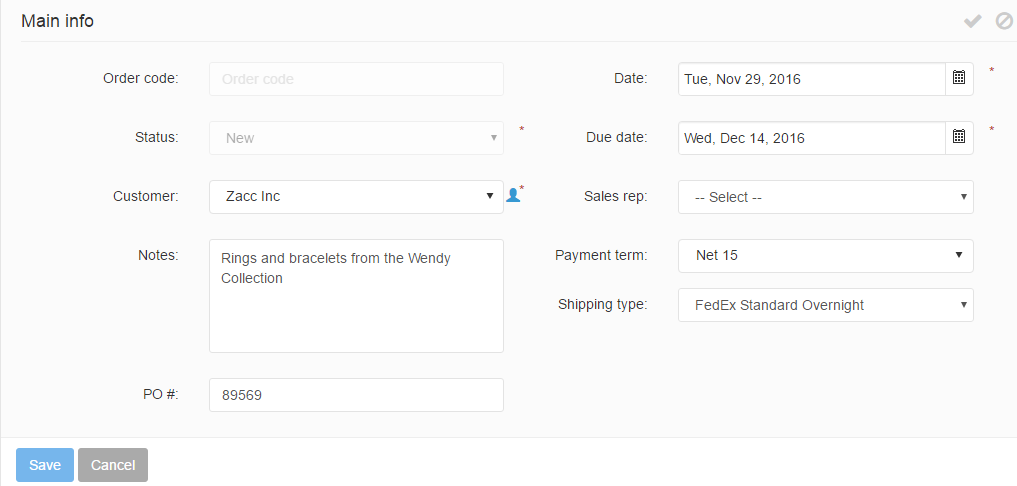Focus the Order code input field
The height and width of the screenshot is (486, 1017).
pyautogui.click(x=356, y=79)
